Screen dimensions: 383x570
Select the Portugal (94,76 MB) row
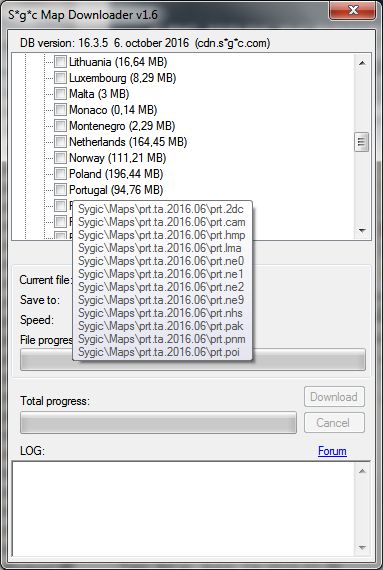point(116,190)
